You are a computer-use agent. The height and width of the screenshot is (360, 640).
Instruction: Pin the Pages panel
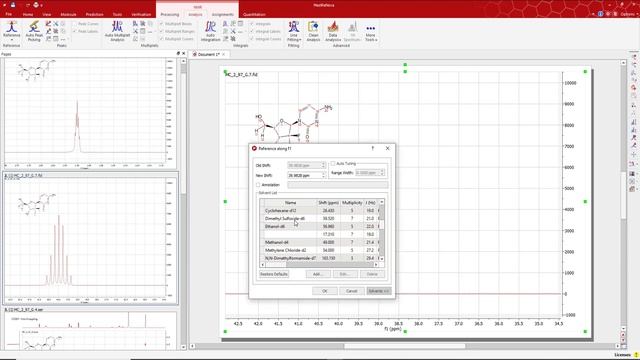178,53
